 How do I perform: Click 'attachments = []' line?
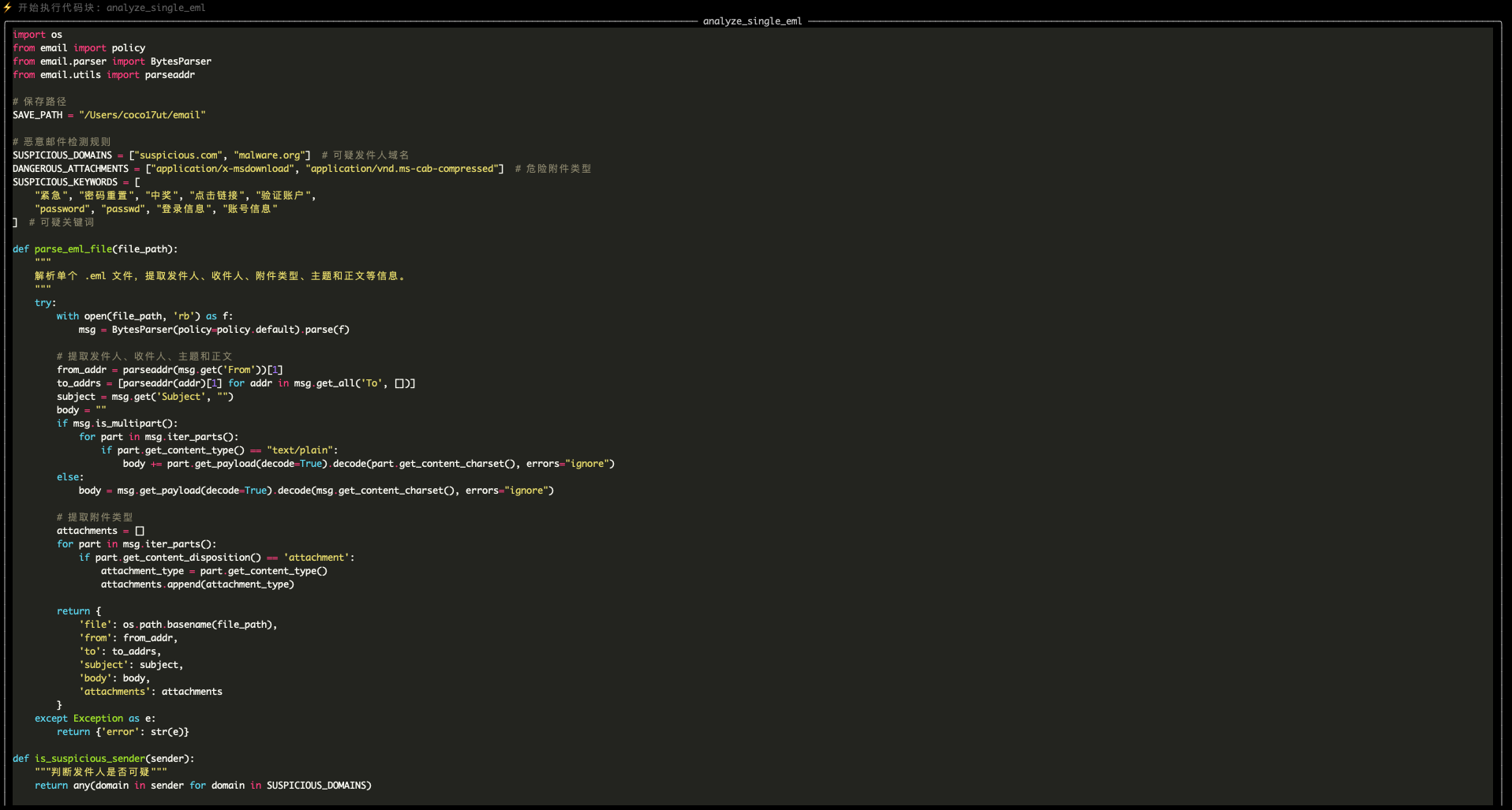[101, 531]
